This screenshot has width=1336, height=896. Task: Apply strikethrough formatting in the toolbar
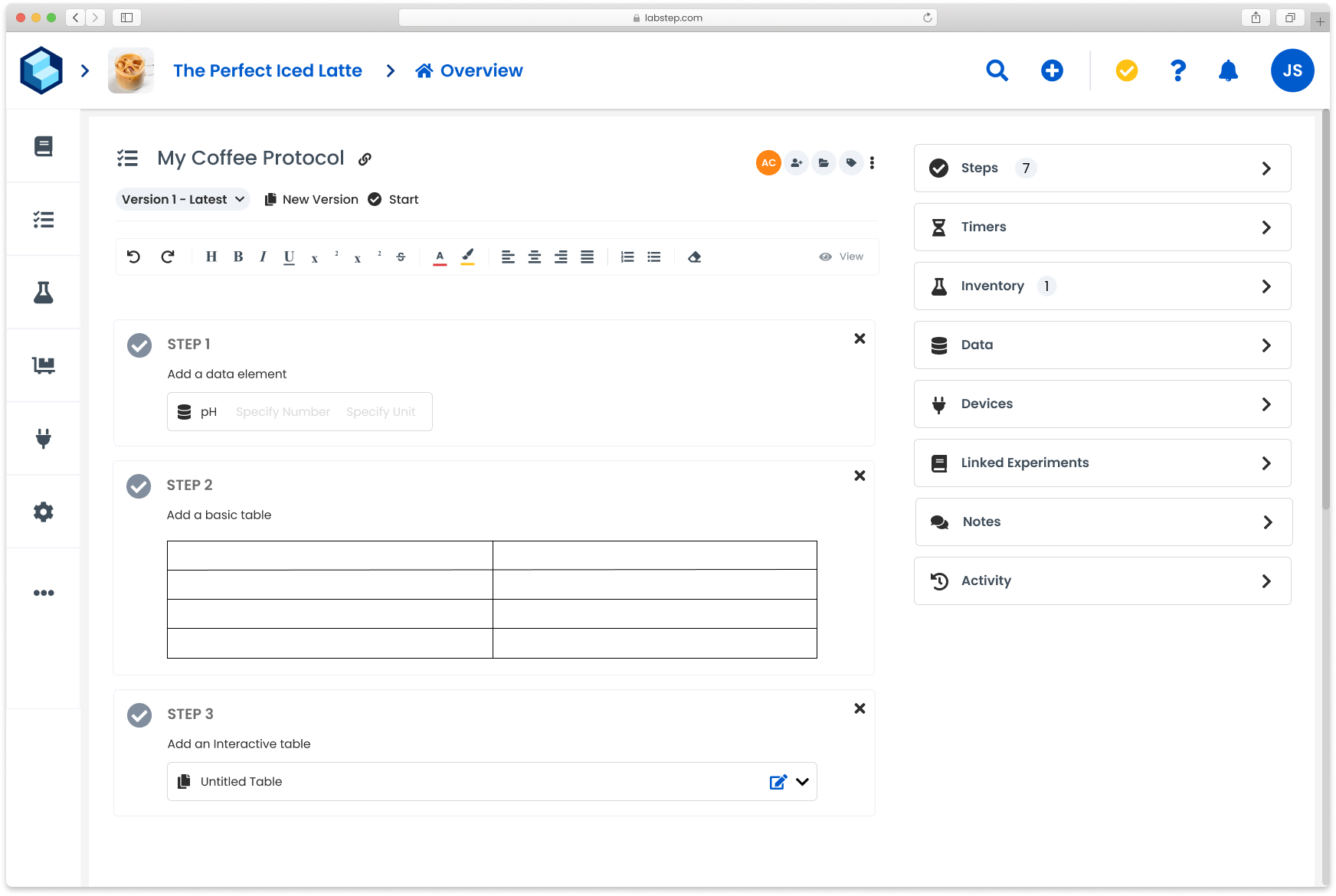[x=401, y=257]
